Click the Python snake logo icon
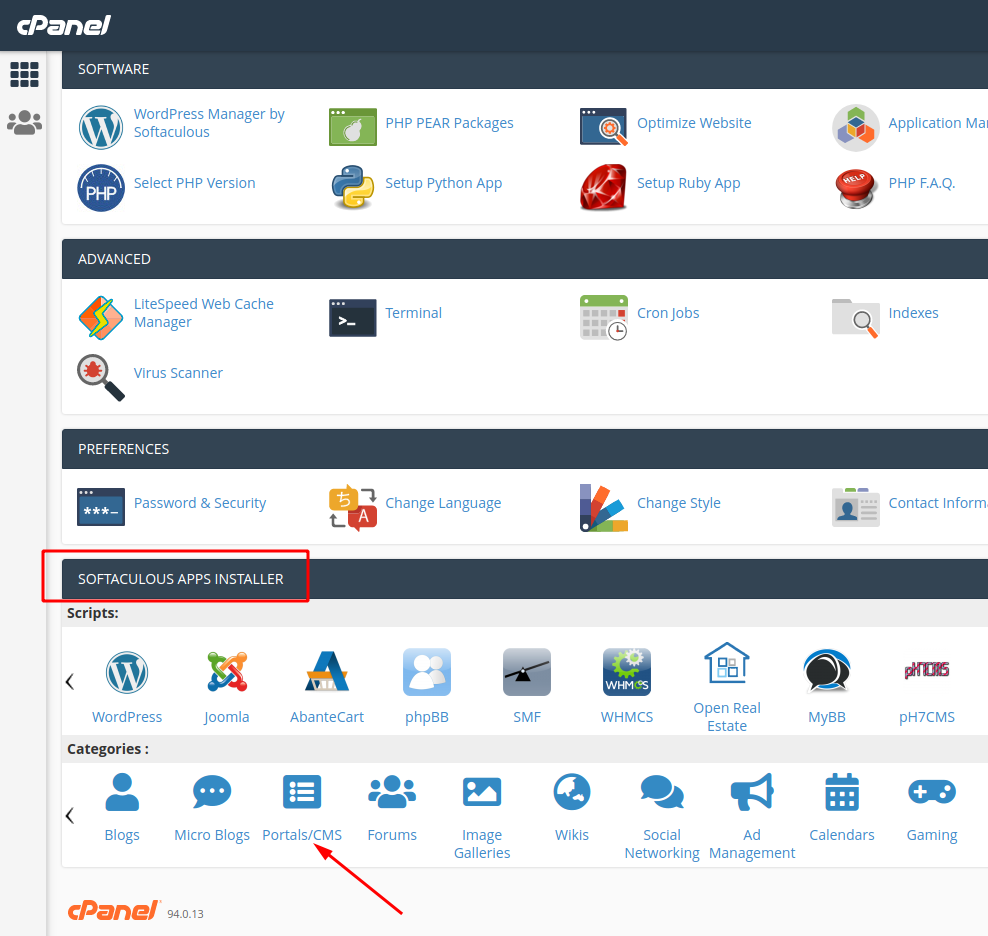 [x=353, y=187]
